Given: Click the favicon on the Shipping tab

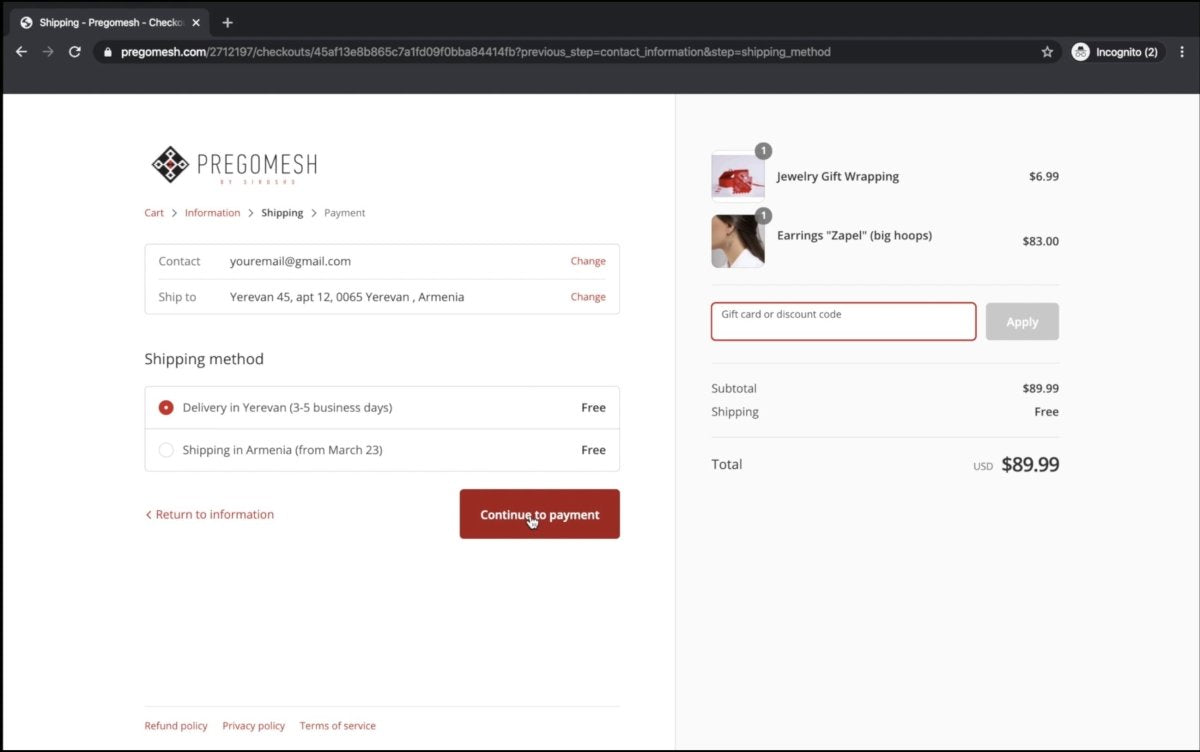Looking at the screenshot, I should tap(26, 20).
